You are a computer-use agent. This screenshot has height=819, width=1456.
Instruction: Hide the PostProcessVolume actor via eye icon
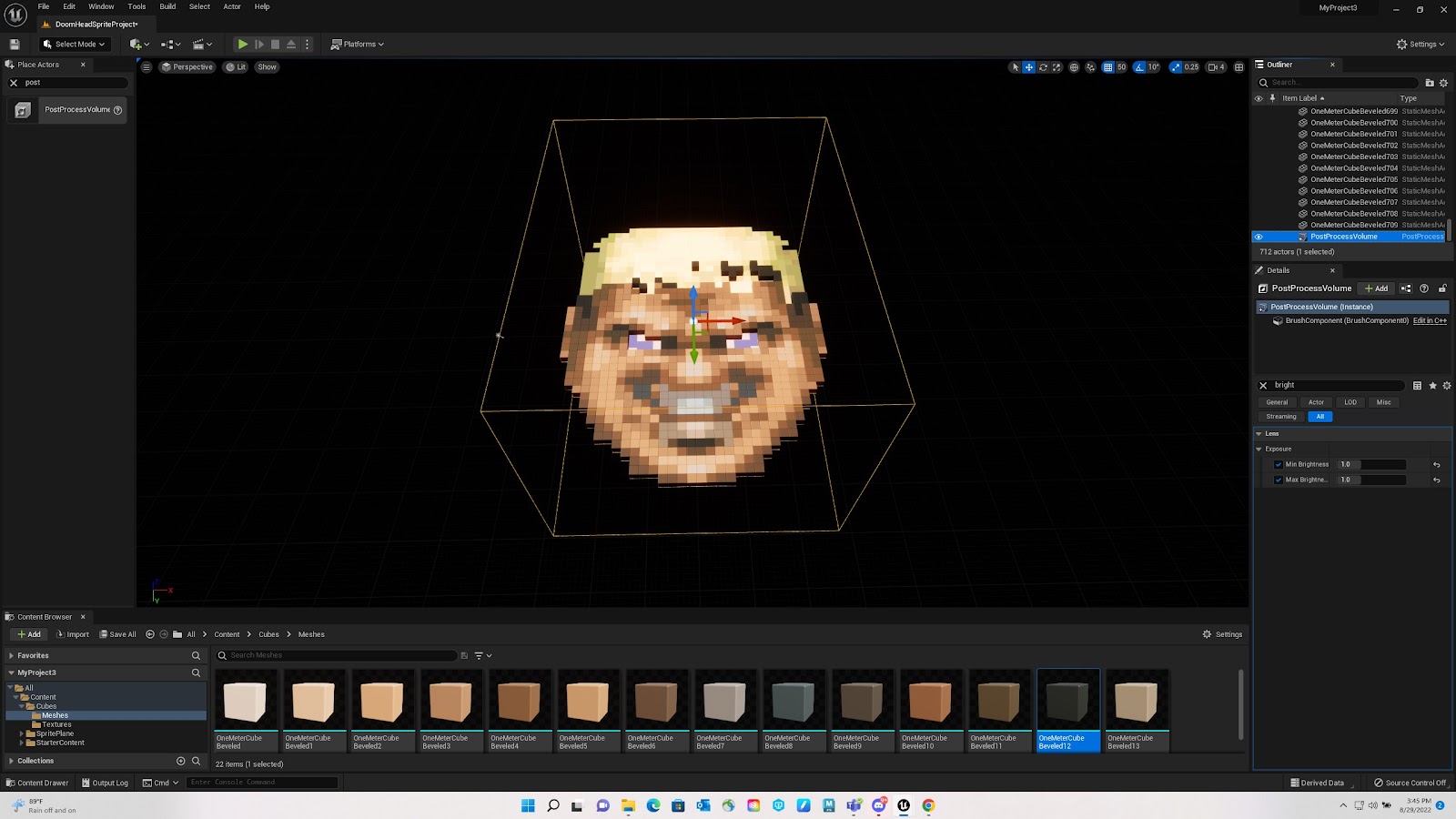click(1259, 237)
